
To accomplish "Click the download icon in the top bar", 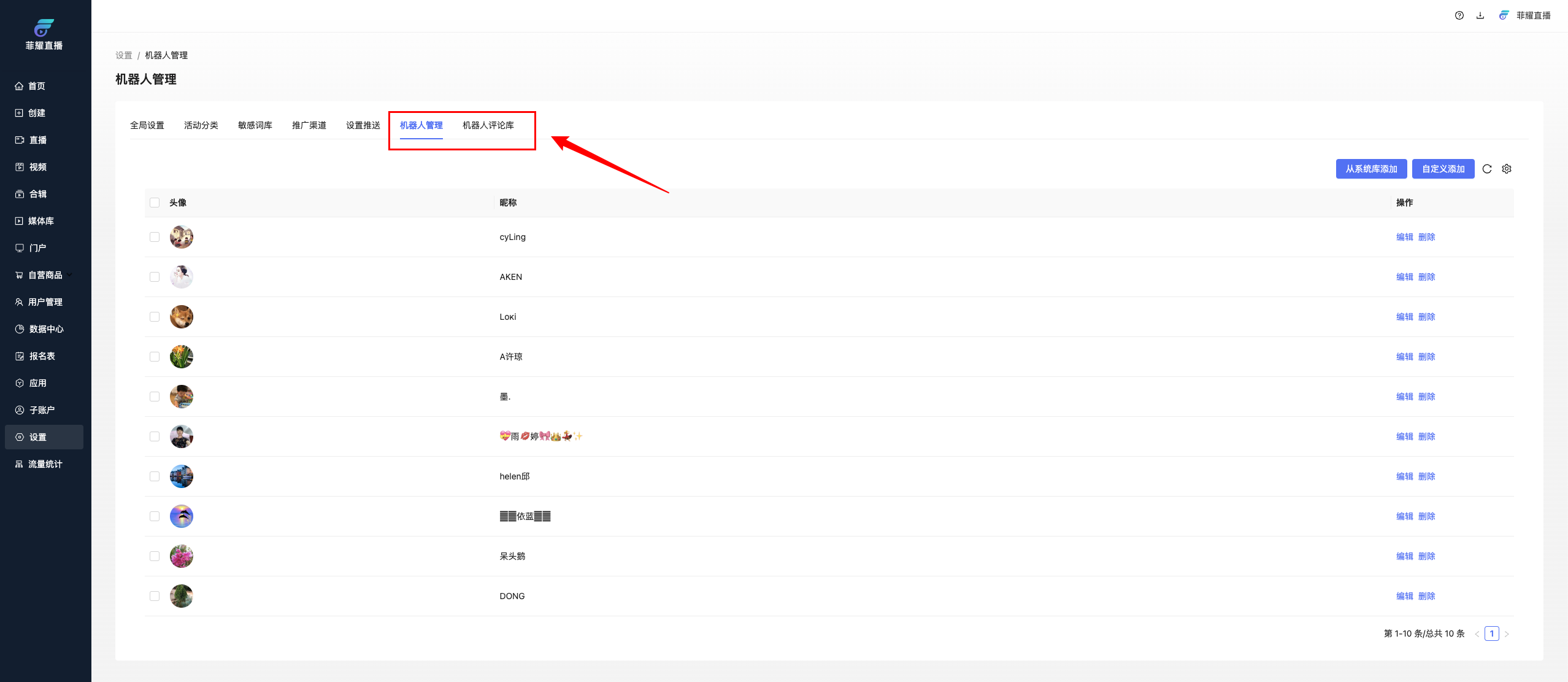I will click(x=1480, y=15).
